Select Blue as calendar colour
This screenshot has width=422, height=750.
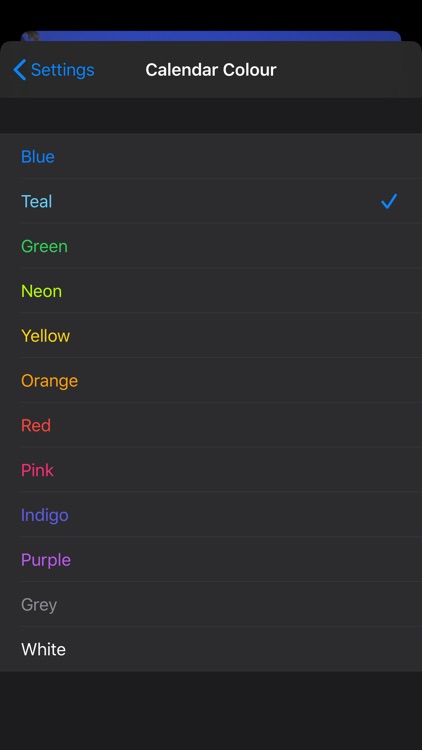coord(211,156)
